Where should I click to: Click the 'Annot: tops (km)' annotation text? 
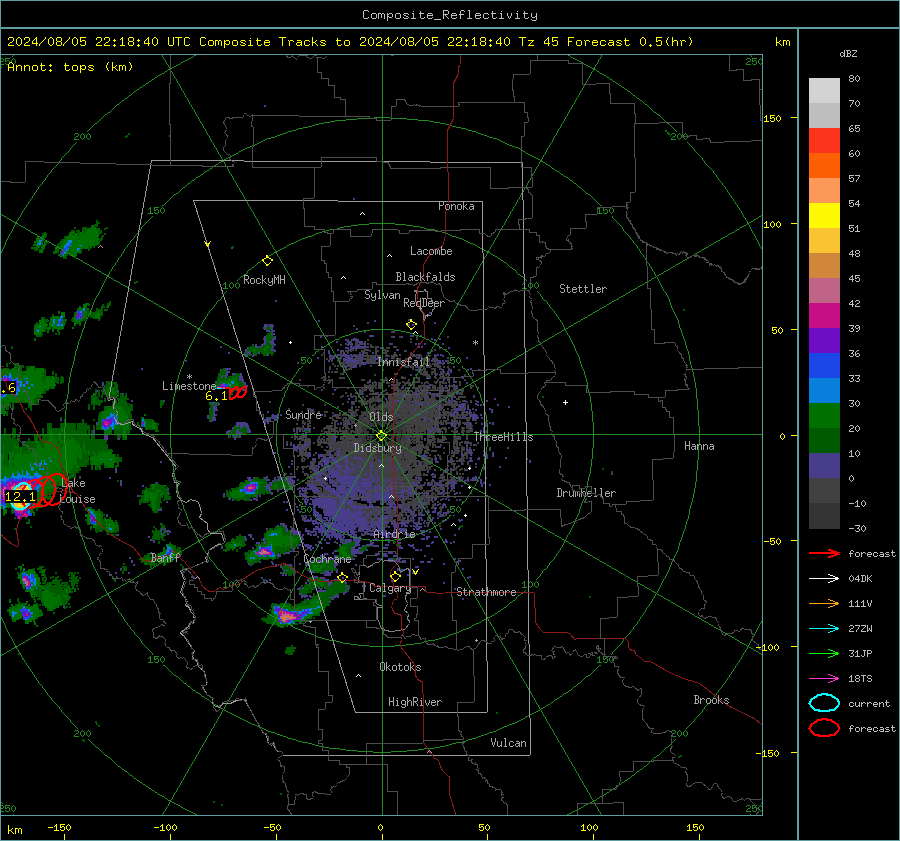pos(70,67)
